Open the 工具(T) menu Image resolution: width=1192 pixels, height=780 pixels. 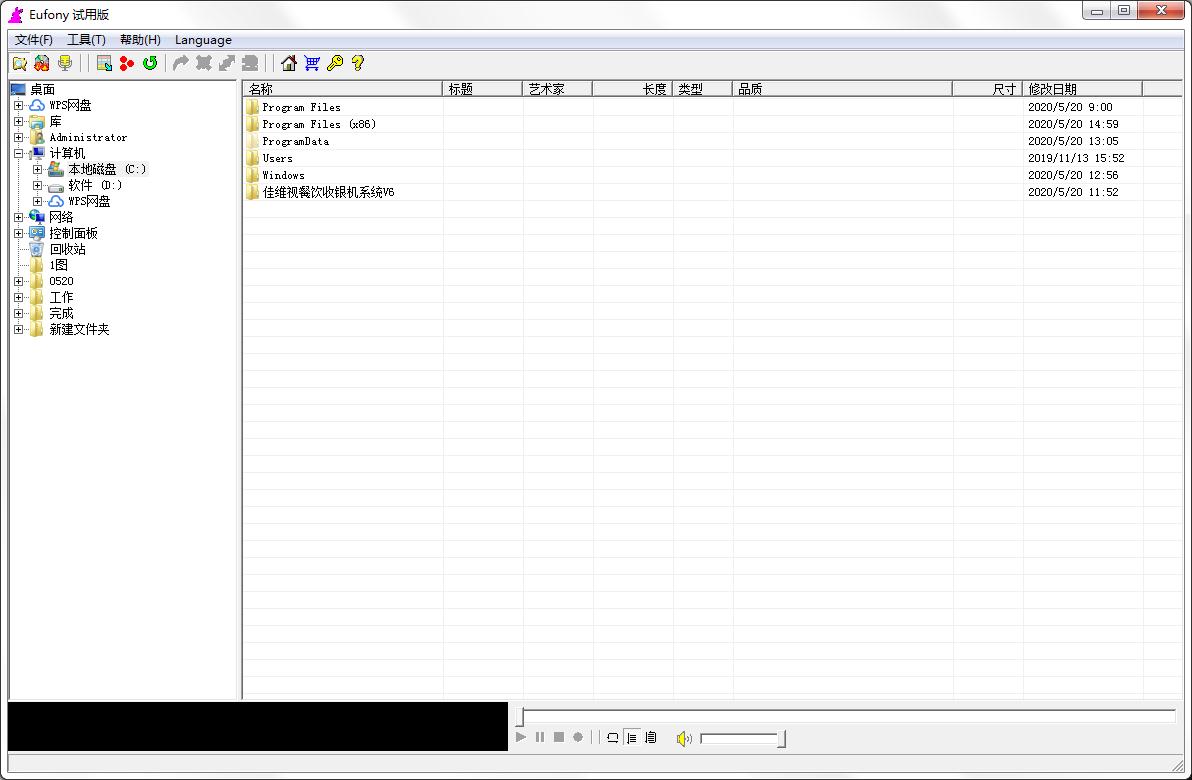tap(86, 40)
